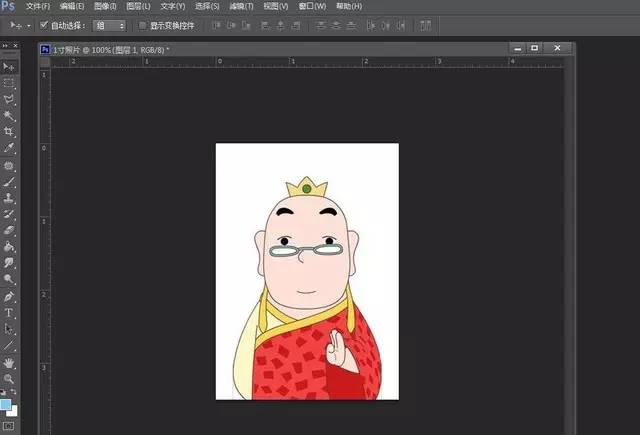Viewport: 640px width, 435px height.
Task: Select the Spot Healing Brush tool
Action: 9,165
